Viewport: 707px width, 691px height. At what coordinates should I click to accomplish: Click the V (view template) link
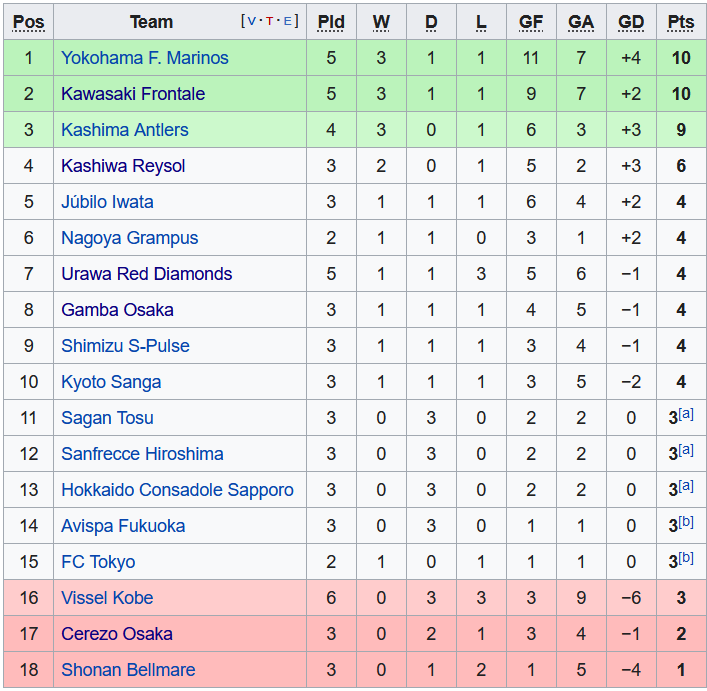[x=251, y=21]
